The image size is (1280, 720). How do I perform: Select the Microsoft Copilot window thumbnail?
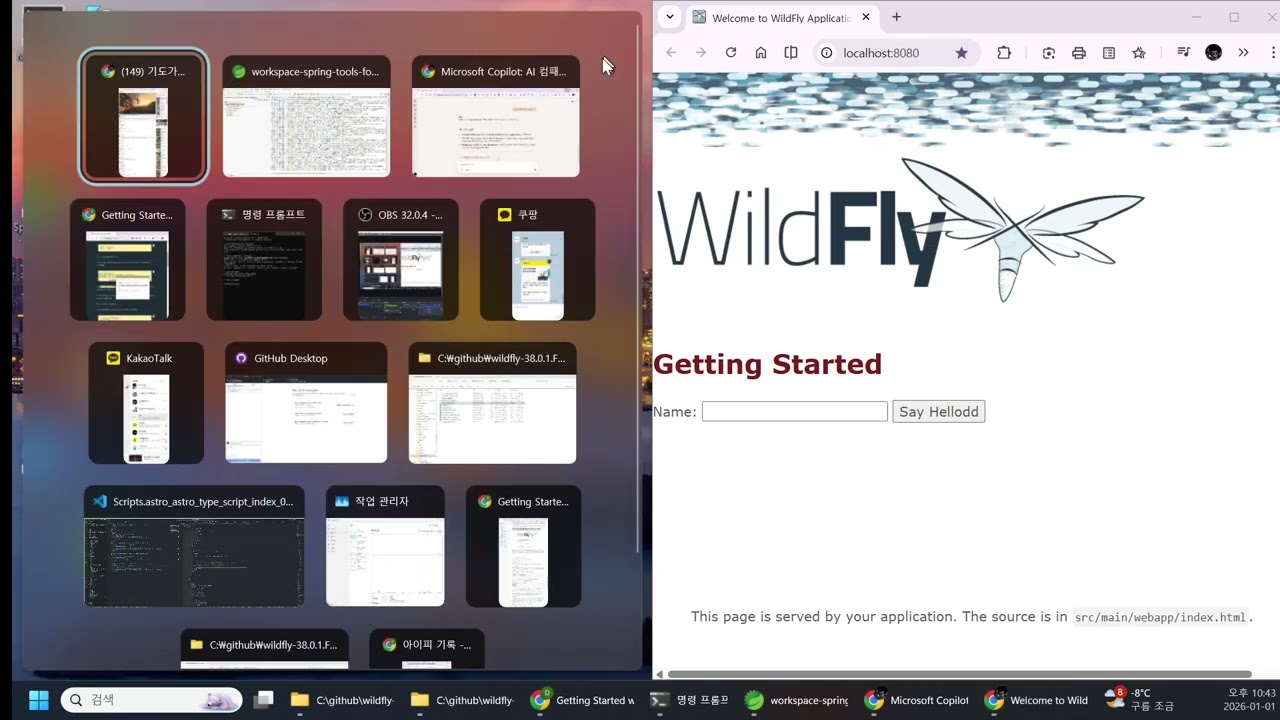(496, 117)
